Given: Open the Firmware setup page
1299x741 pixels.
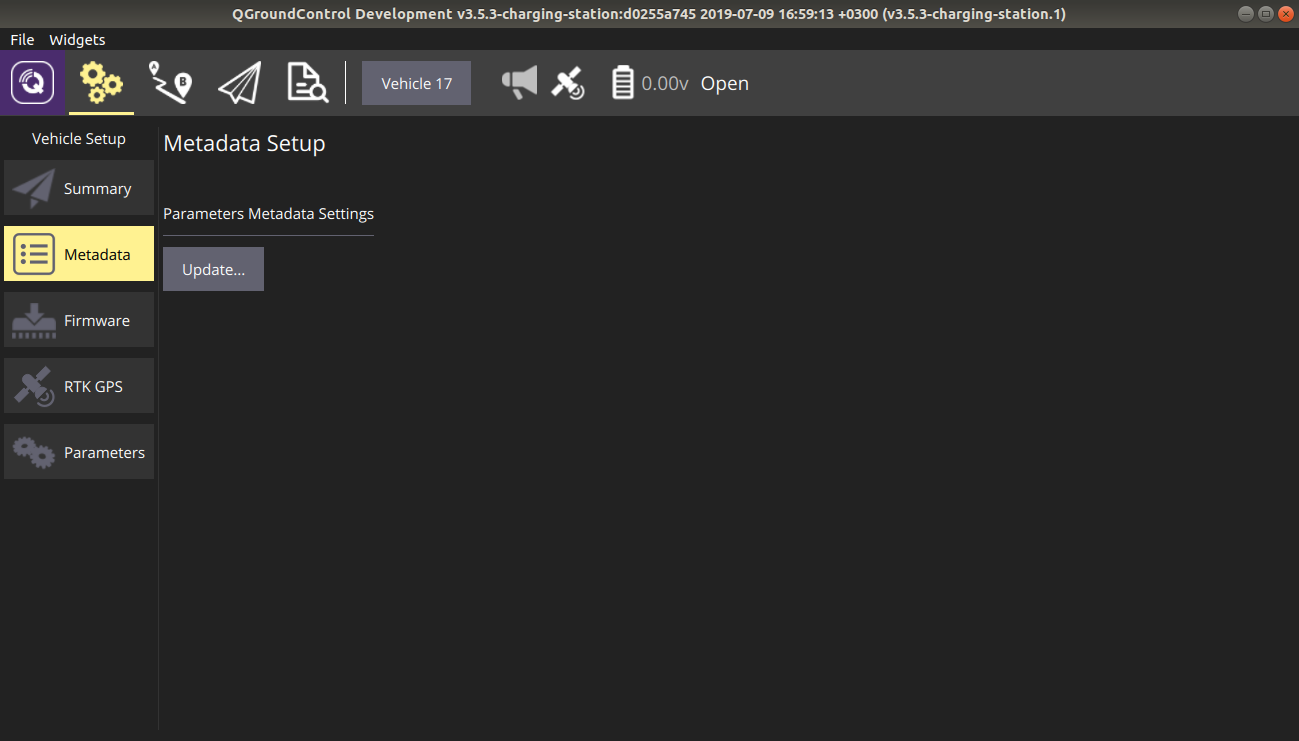Looking at the screenshot, I should tap(79, 320).
